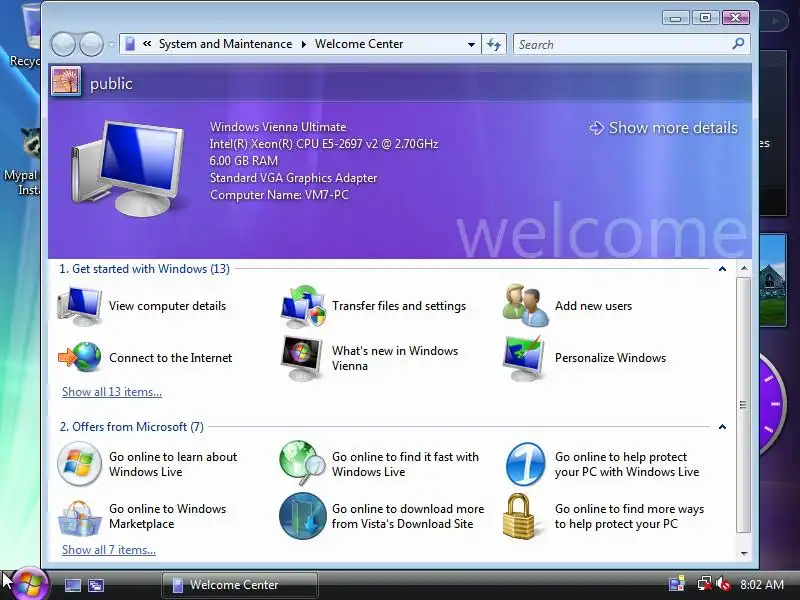Click the Welcome Center taskbar button
The image size is (800, 600).
240,585
